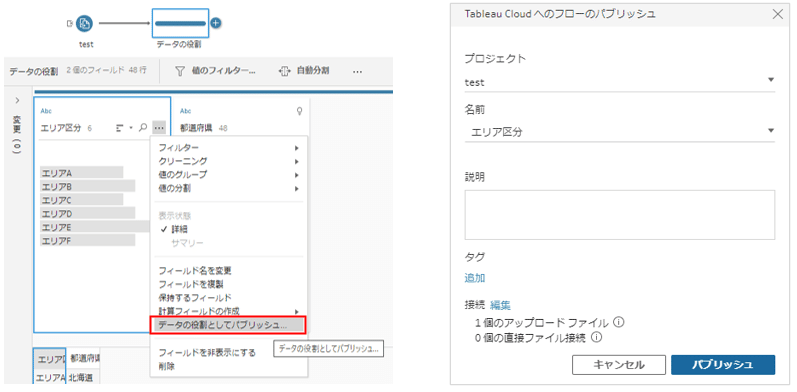
Task: Select the 詳細 view state option
Action: [x=229, y=229]
